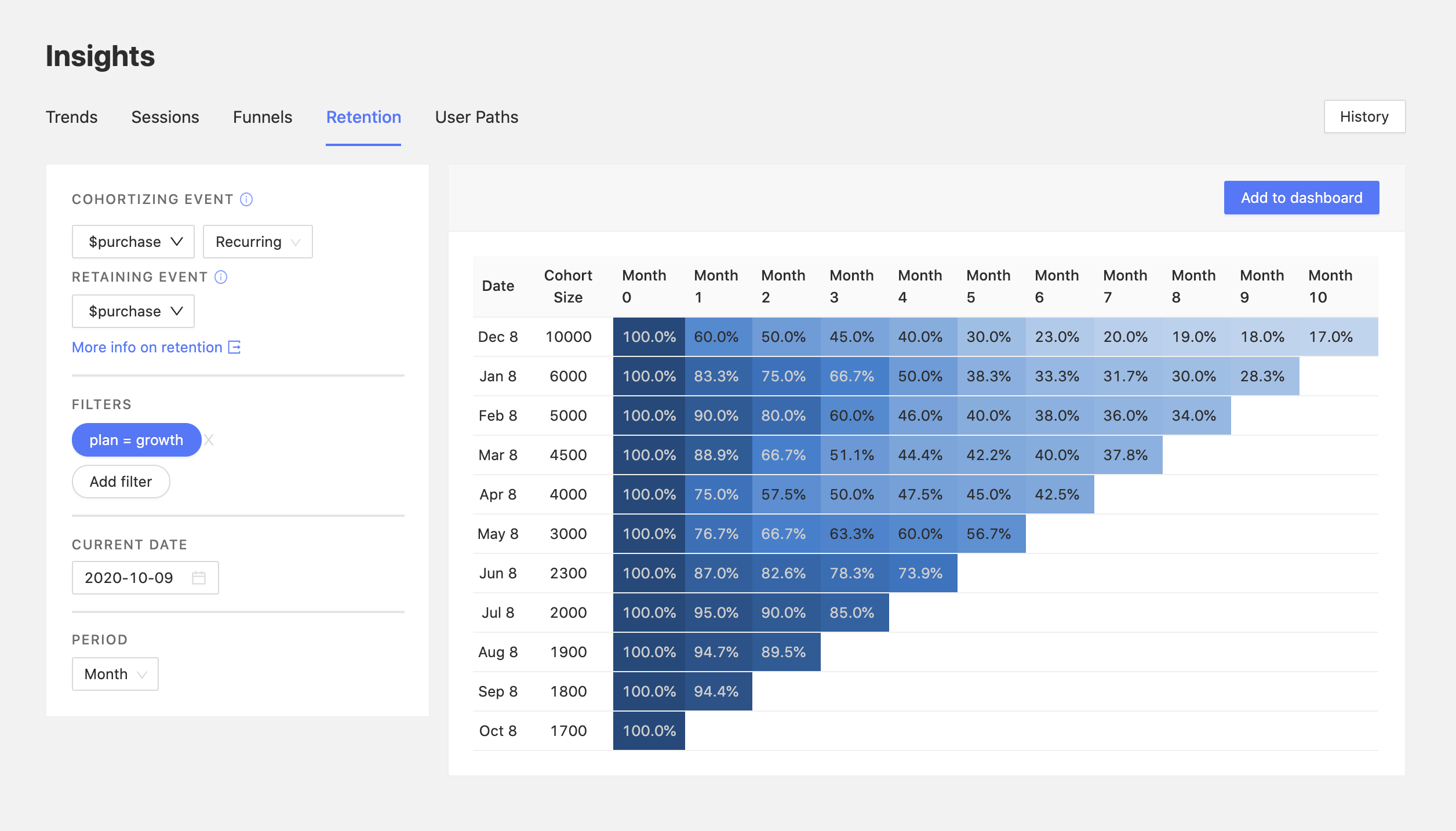Click the Funnels tab

pyautogui.click(x=262, y=116)
